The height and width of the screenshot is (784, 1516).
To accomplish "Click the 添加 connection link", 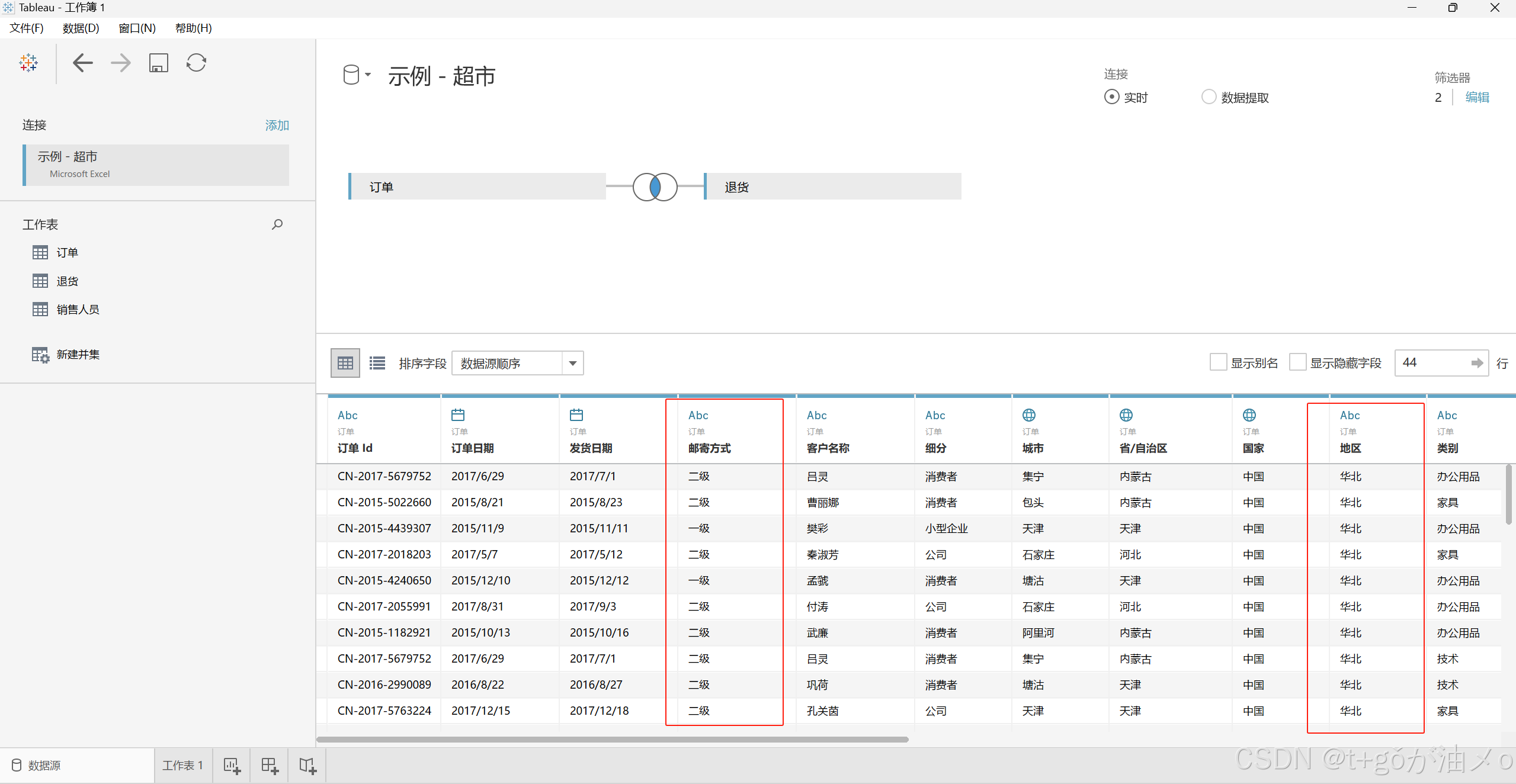I will point(277,126).
